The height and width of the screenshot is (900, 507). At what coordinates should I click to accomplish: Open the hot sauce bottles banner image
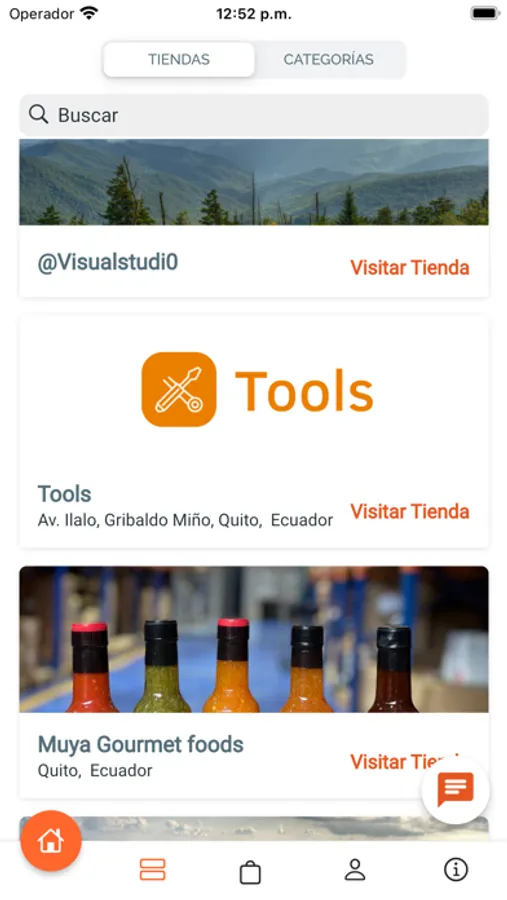(254, 639)
